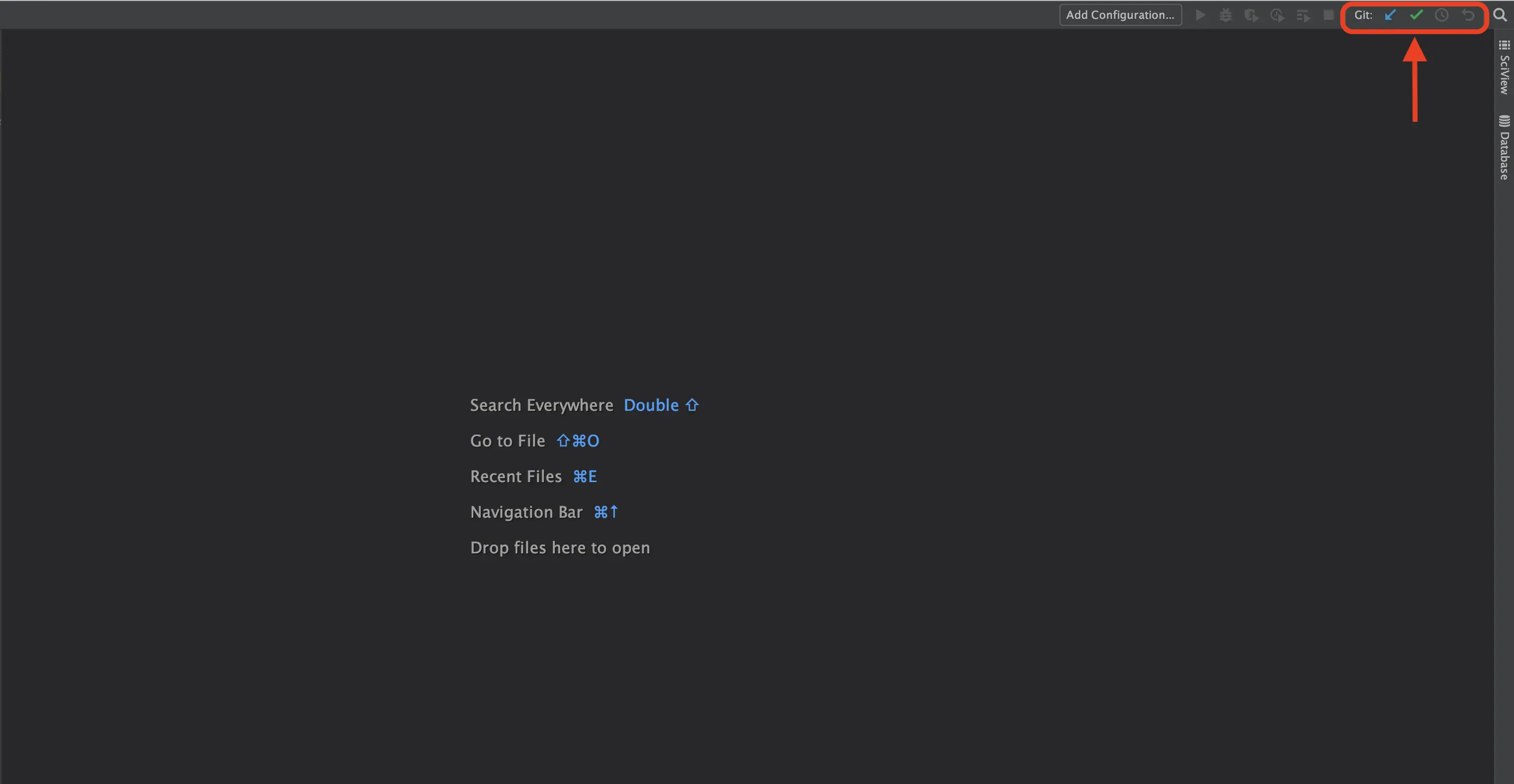Click the Navigation Bar hint text
The width and height of the screenshot is (1514, 784).
[526, 512]
